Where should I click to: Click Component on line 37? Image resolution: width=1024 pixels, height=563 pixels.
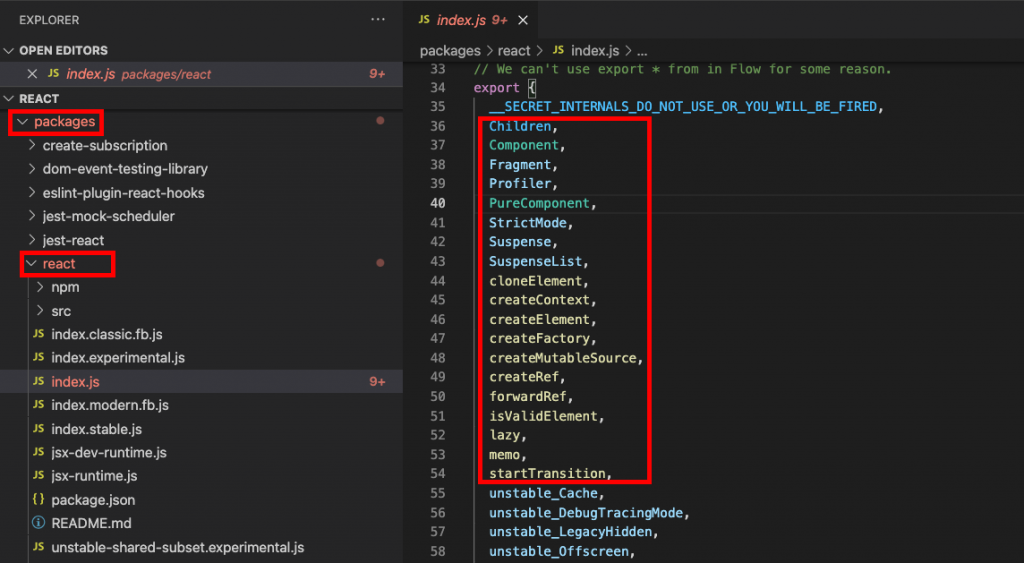pos(524,145)
